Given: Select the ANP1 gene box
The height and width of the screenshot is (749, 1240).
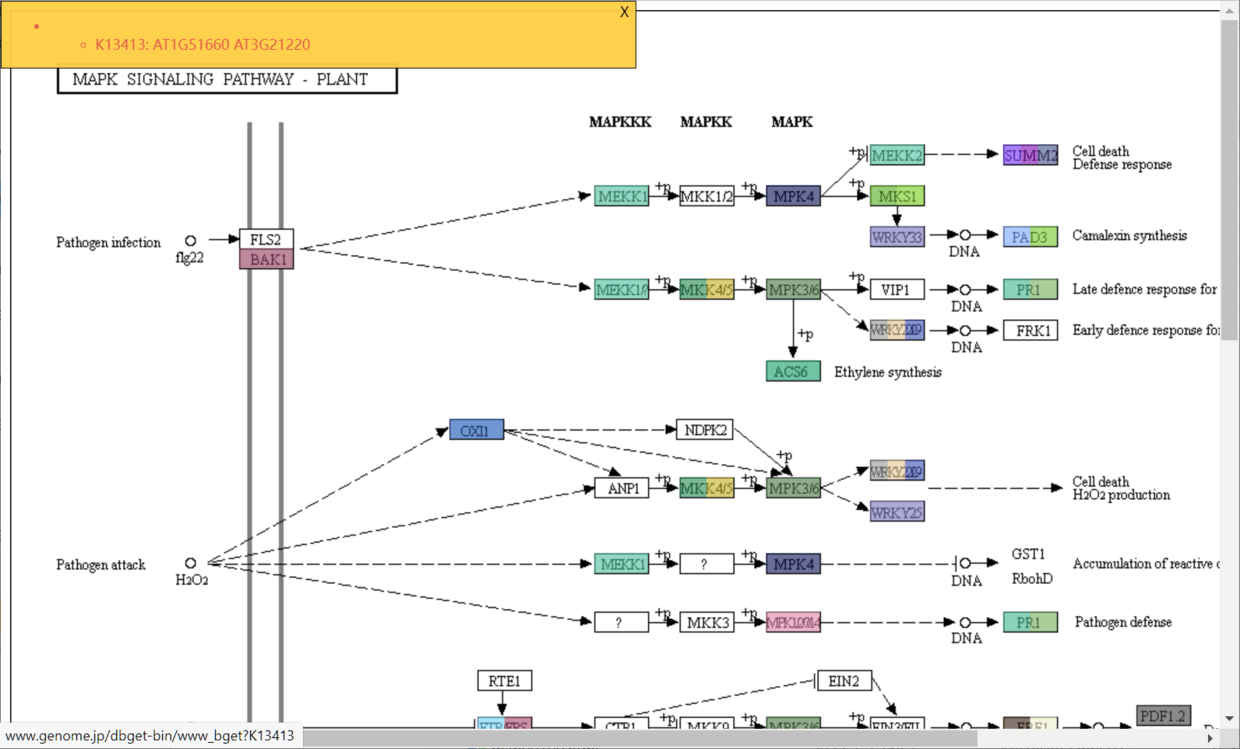Looking at the screenshot, I should (x=622, y=488).
